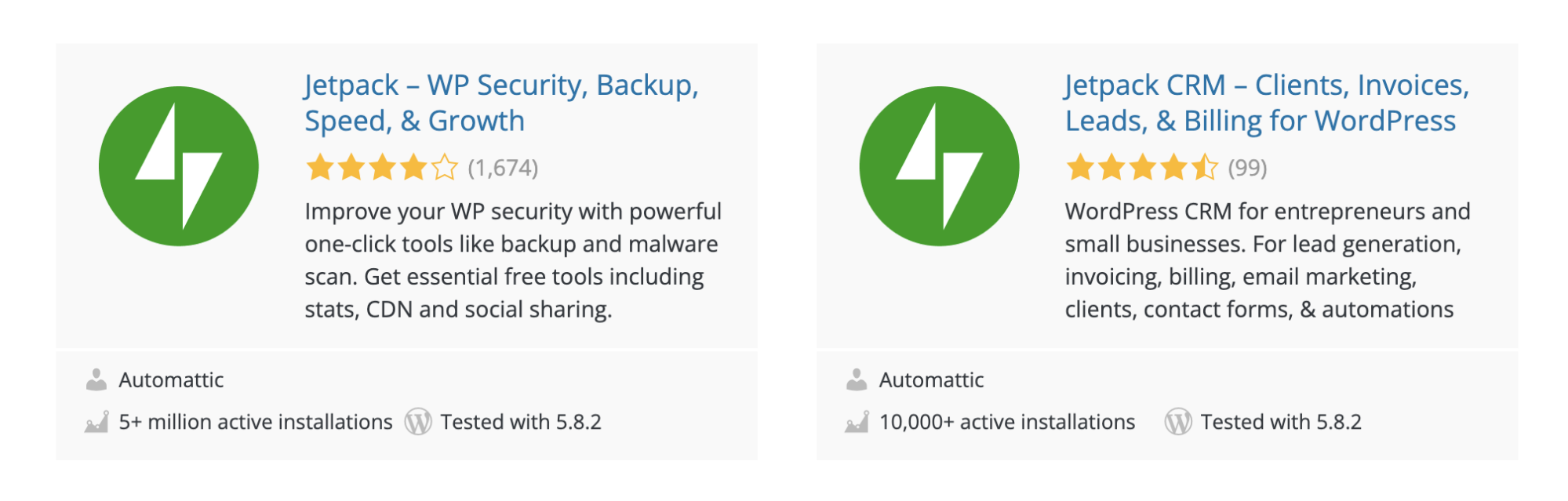This screenshot has height=501, width=1568.
Task: Click the chart icon beside 10,000+ active installations
Action: pyautogui.click(x=857, y=423)
